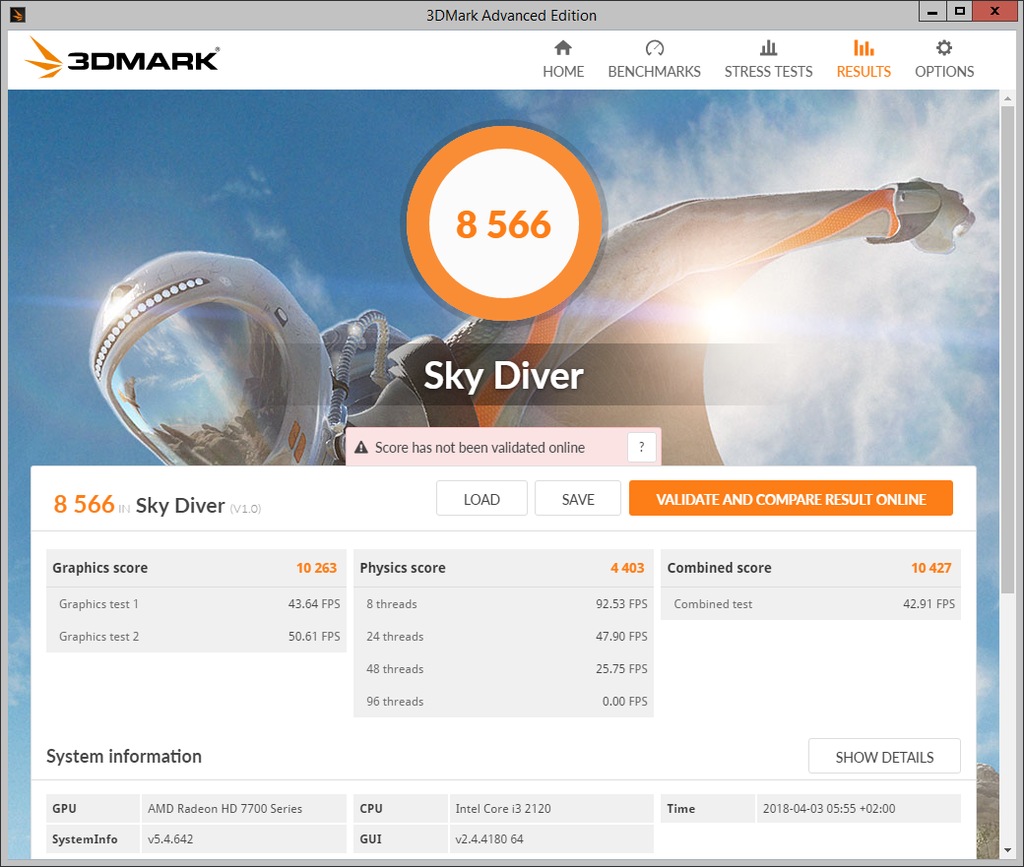Click the Combined test label
1024x867 pixels.
[x=713, y=605]
